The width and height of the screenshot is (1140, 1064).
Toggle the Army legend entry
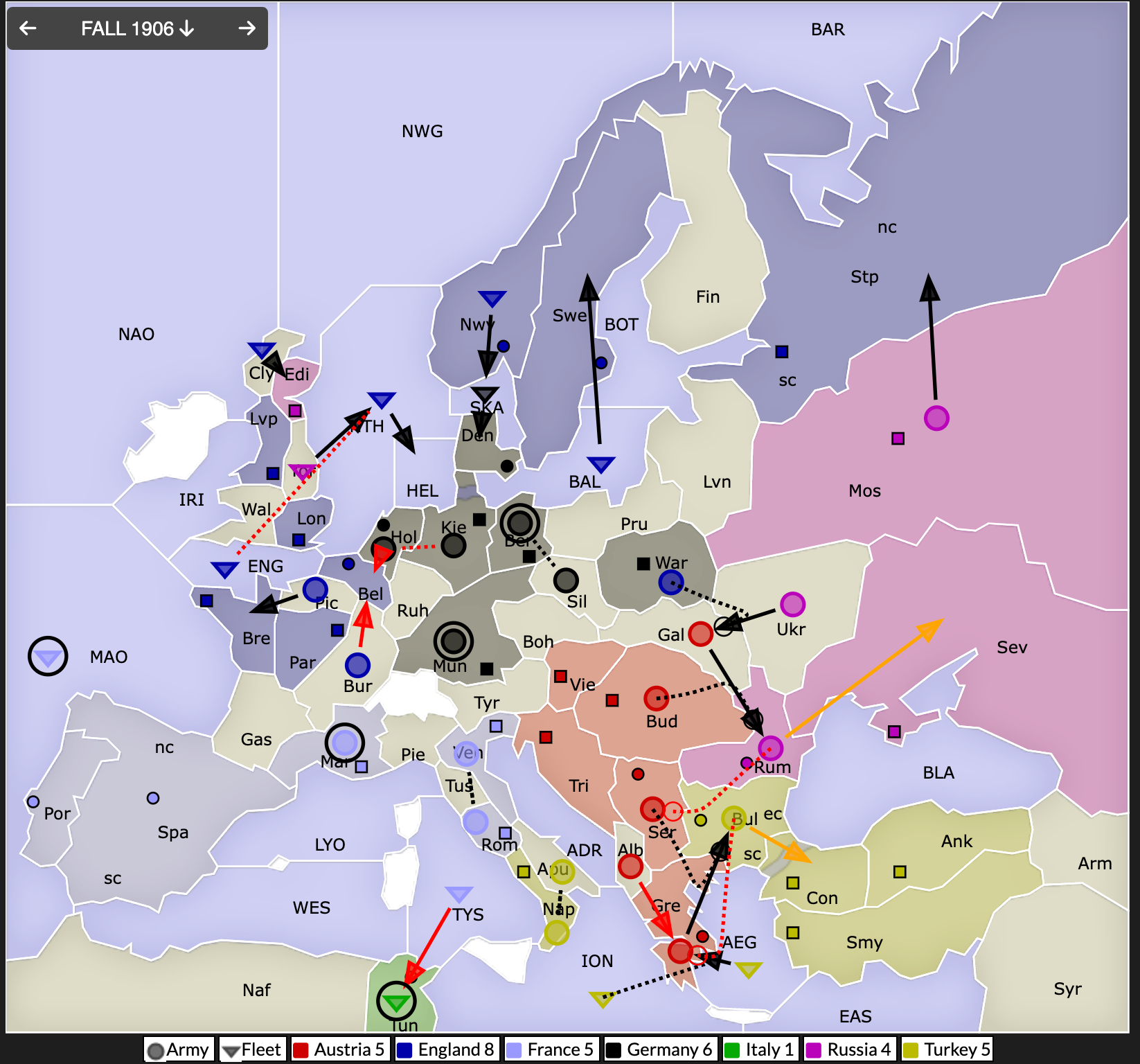[179, 1049]
